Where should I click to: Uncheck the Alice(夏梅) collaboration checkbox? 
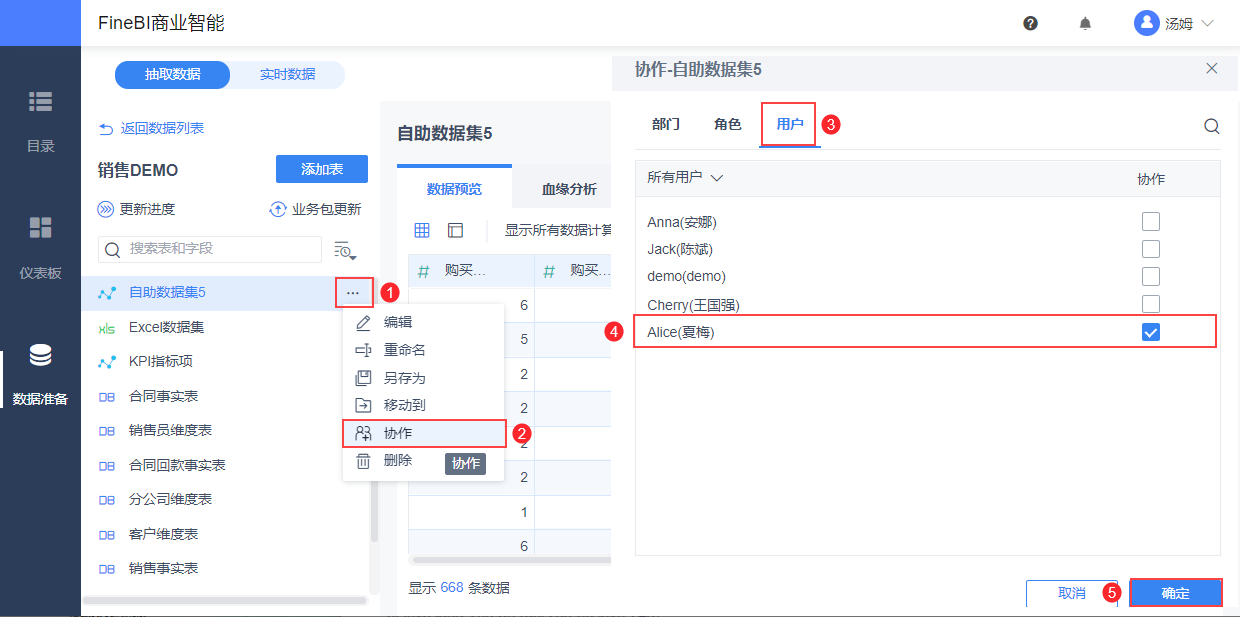(x=1151, y=332)
